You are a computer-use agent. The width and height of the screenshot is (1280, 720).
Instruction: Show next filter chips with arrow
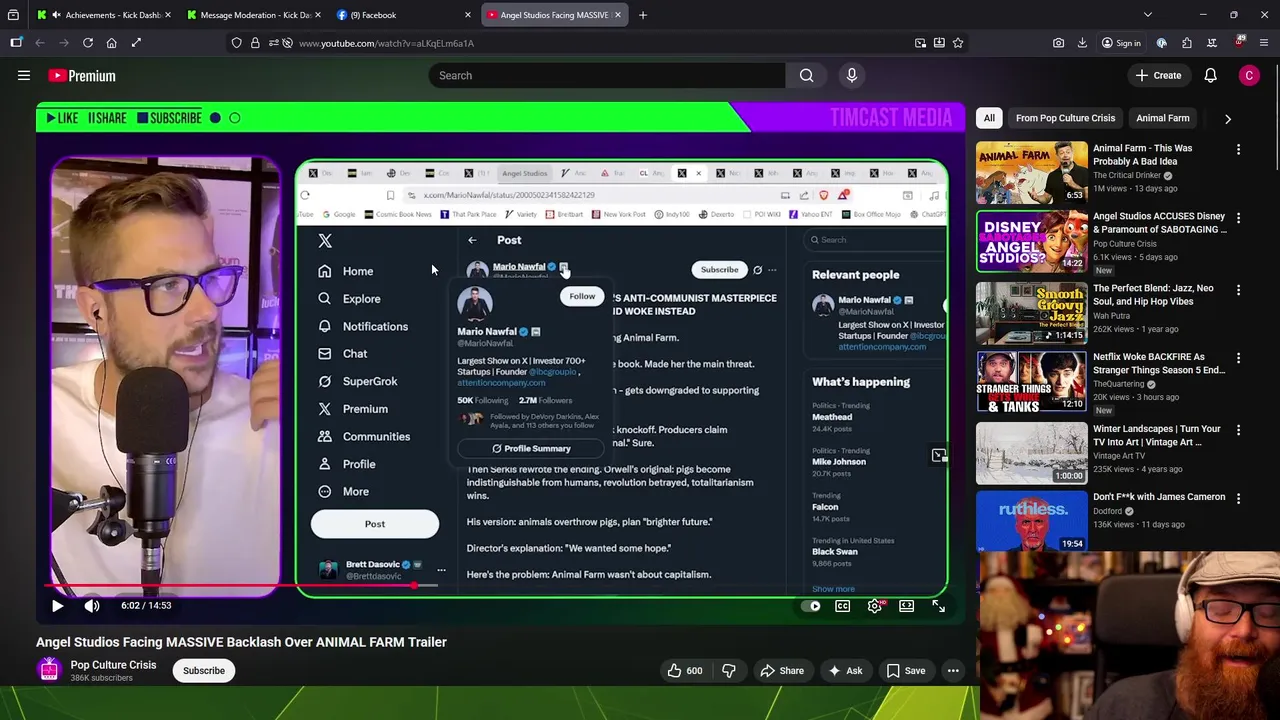pos(1227,118)
